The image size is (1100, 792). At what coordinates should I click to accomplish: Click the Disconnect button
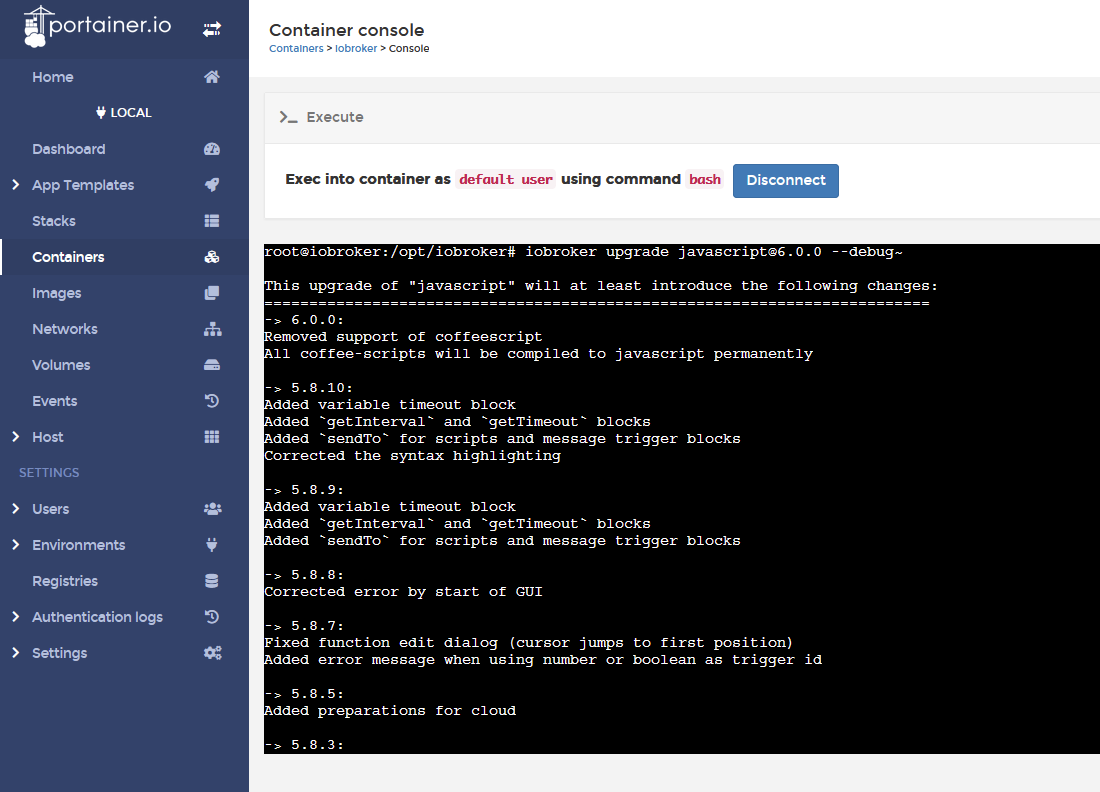coord(786,180)
